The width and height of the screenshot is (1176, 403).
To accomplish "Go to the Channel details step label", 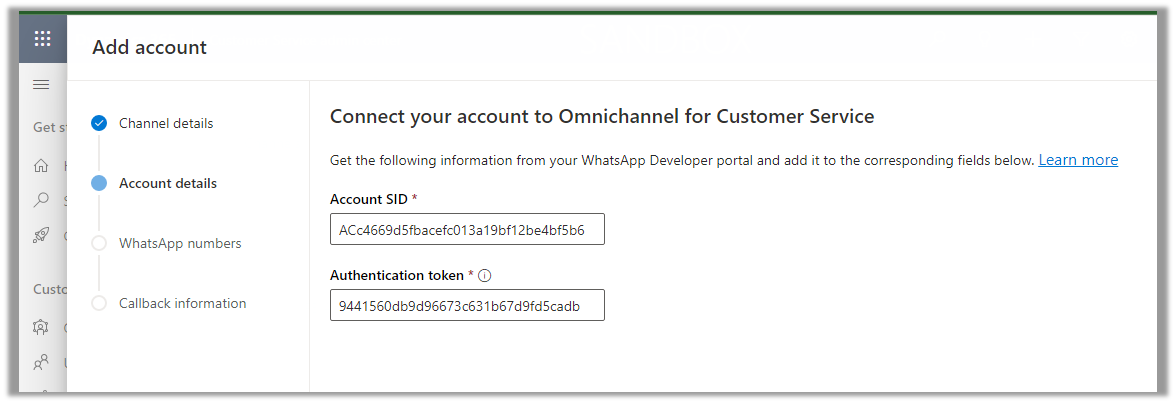I will click(x=166, y=123).
